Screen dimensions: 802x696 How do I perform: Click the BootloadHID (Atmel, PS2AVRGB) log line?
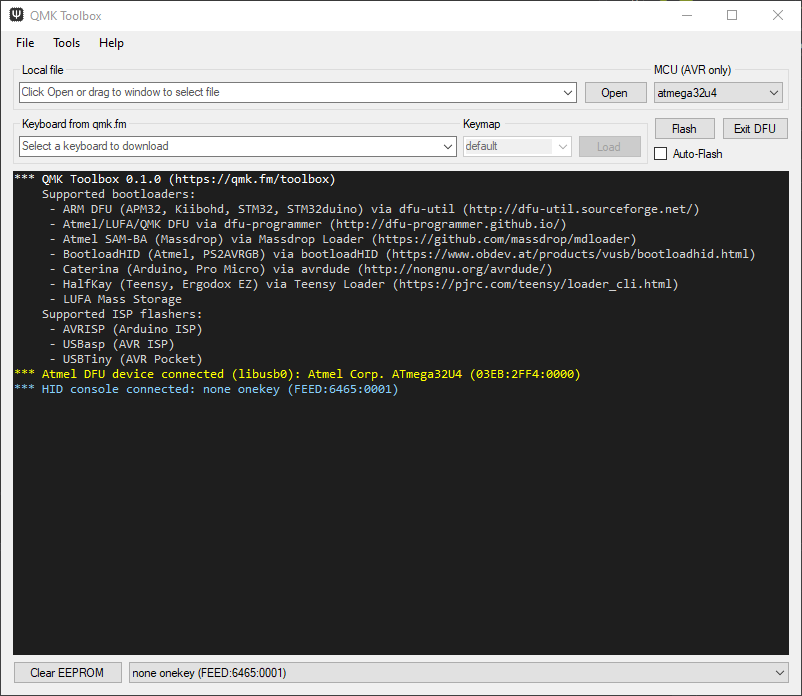coord(403,254)
